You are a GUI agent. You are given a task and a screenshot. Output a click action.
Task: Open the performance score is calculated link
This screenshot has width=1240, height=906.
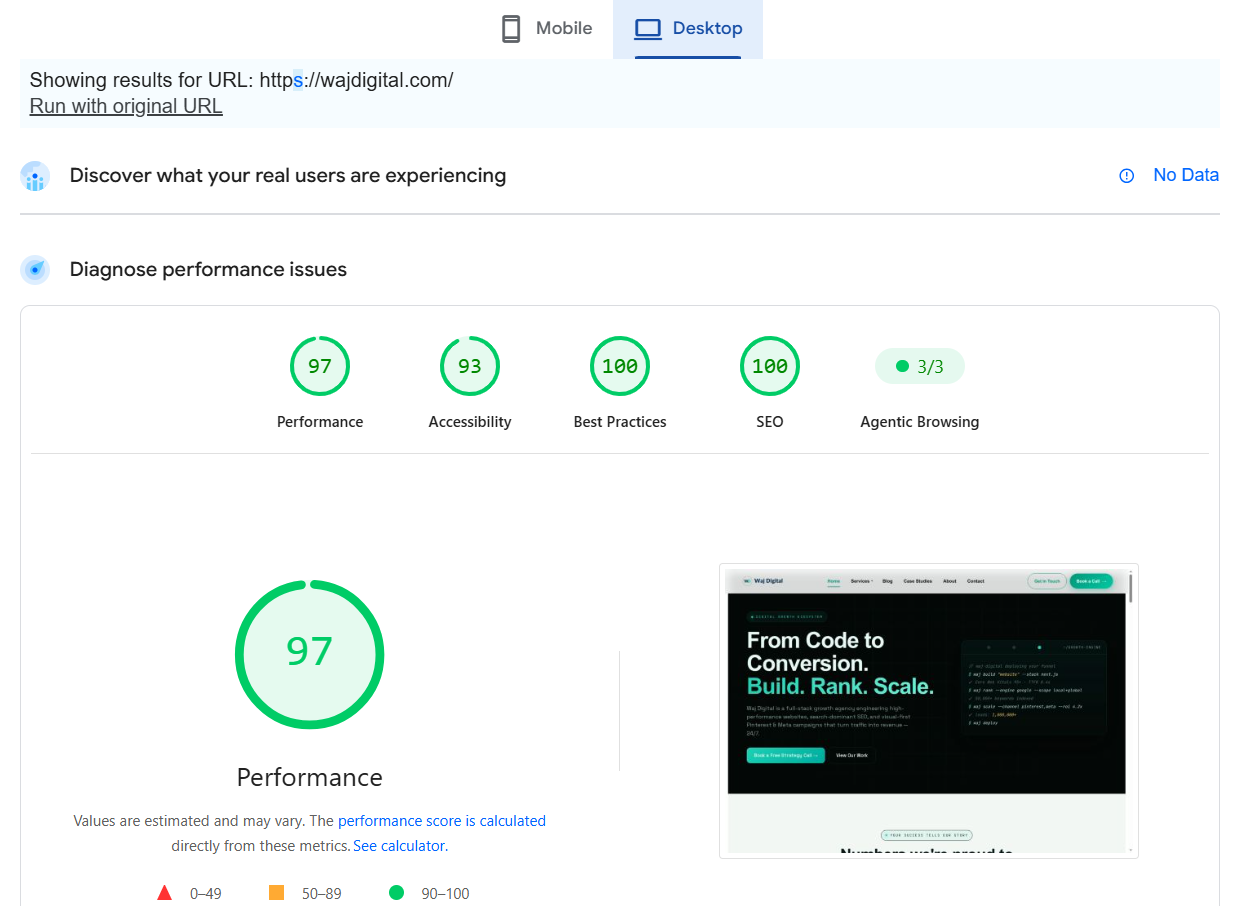tap(442, 821)
